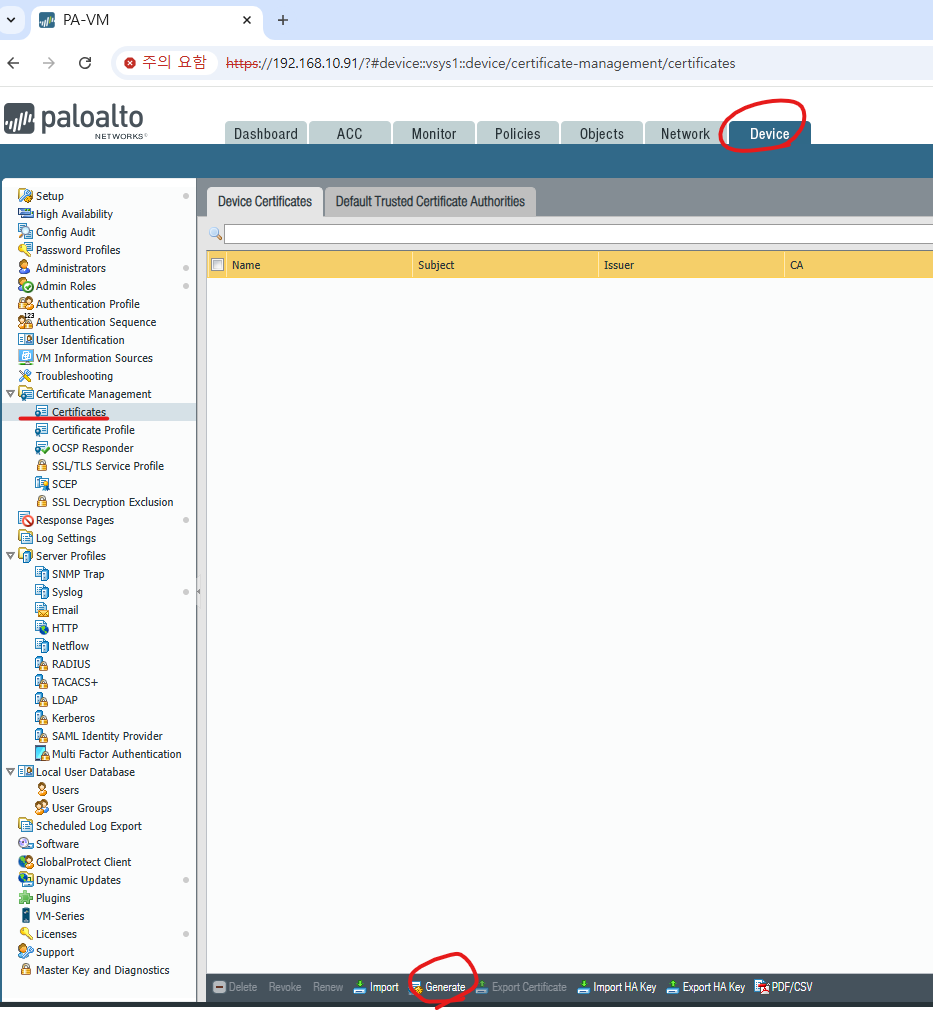Collapse the Server Profiles tree node
The image size is (933, 1011).
click(10, 555)
